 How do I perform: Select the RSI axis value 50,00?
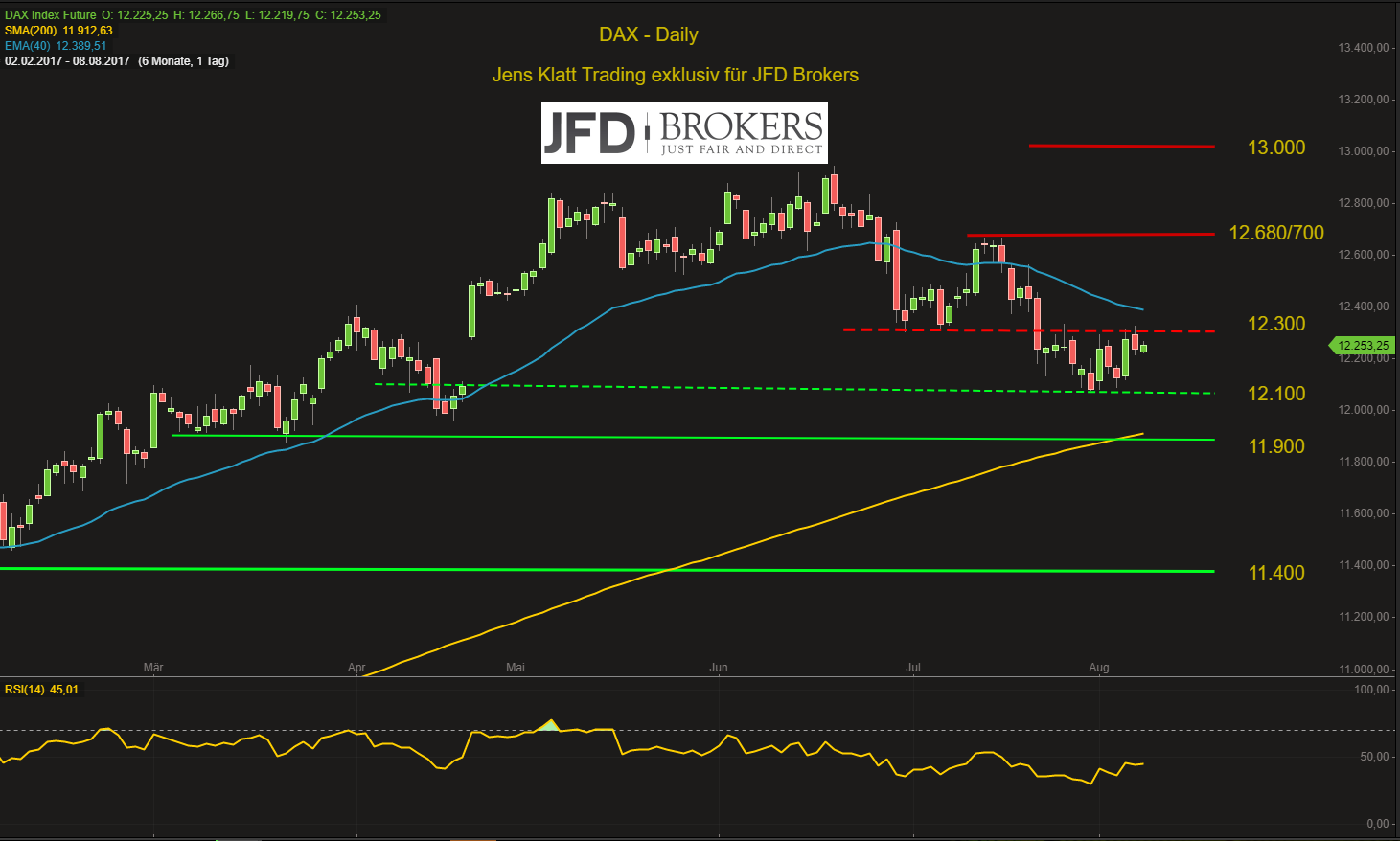point(1375,757)
